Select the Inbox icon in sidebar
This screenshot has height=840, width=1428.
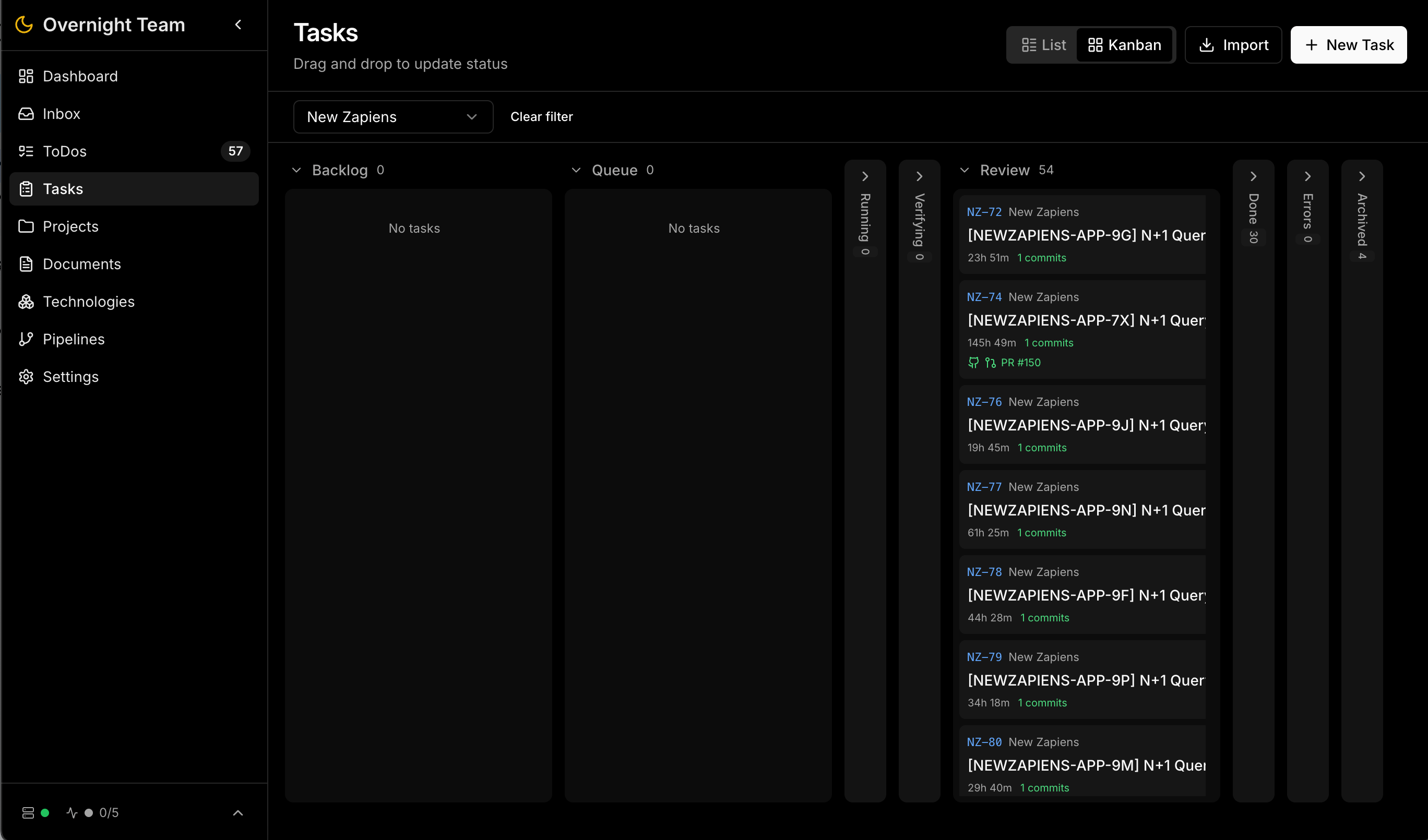26,114
